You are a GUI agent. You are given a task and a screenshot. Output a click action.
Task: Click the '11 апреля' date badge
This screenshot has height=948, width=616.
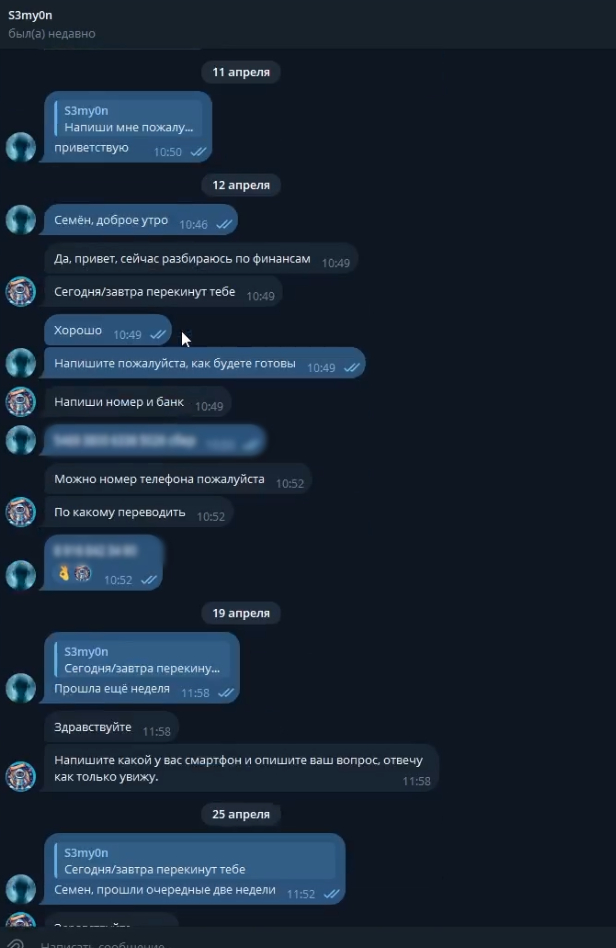click(x=241, y=72)
